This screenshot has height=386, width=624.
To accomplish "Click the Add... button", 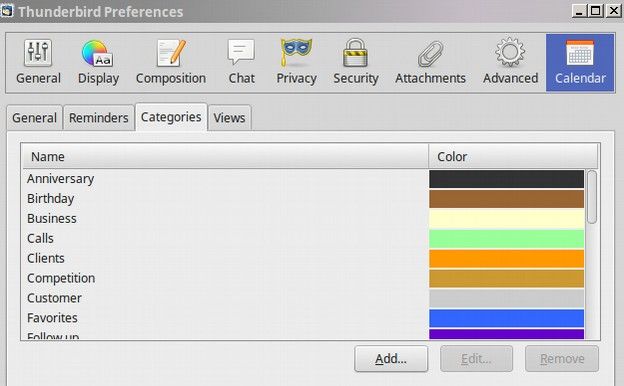I will (391, 359).
